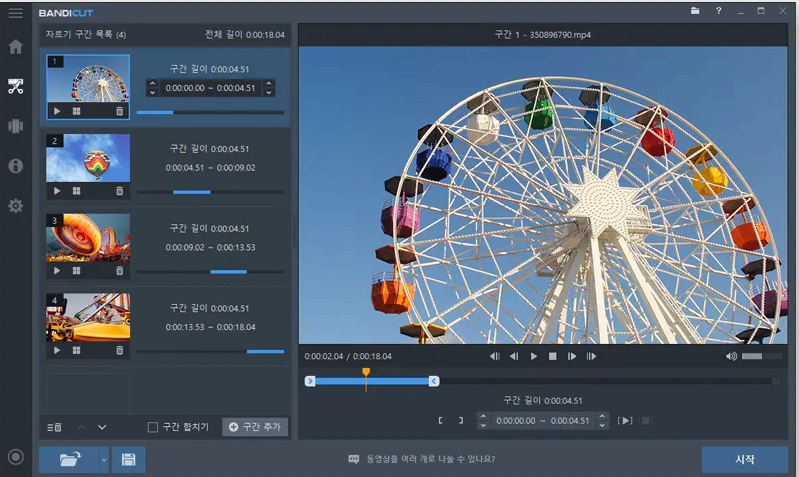Select the Ferris wheel segment 1 thumbnail
Viewport: 799px width, 477px height.
click(x=88, y=78)
